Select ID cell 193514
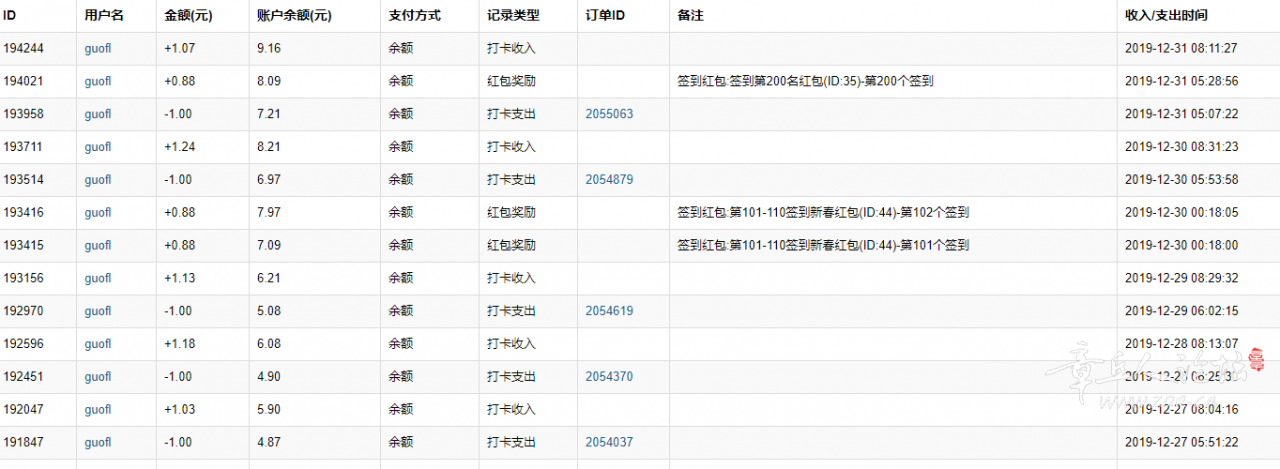The height and width of the screenshot is (469, 1280). (x=23, y=180)
